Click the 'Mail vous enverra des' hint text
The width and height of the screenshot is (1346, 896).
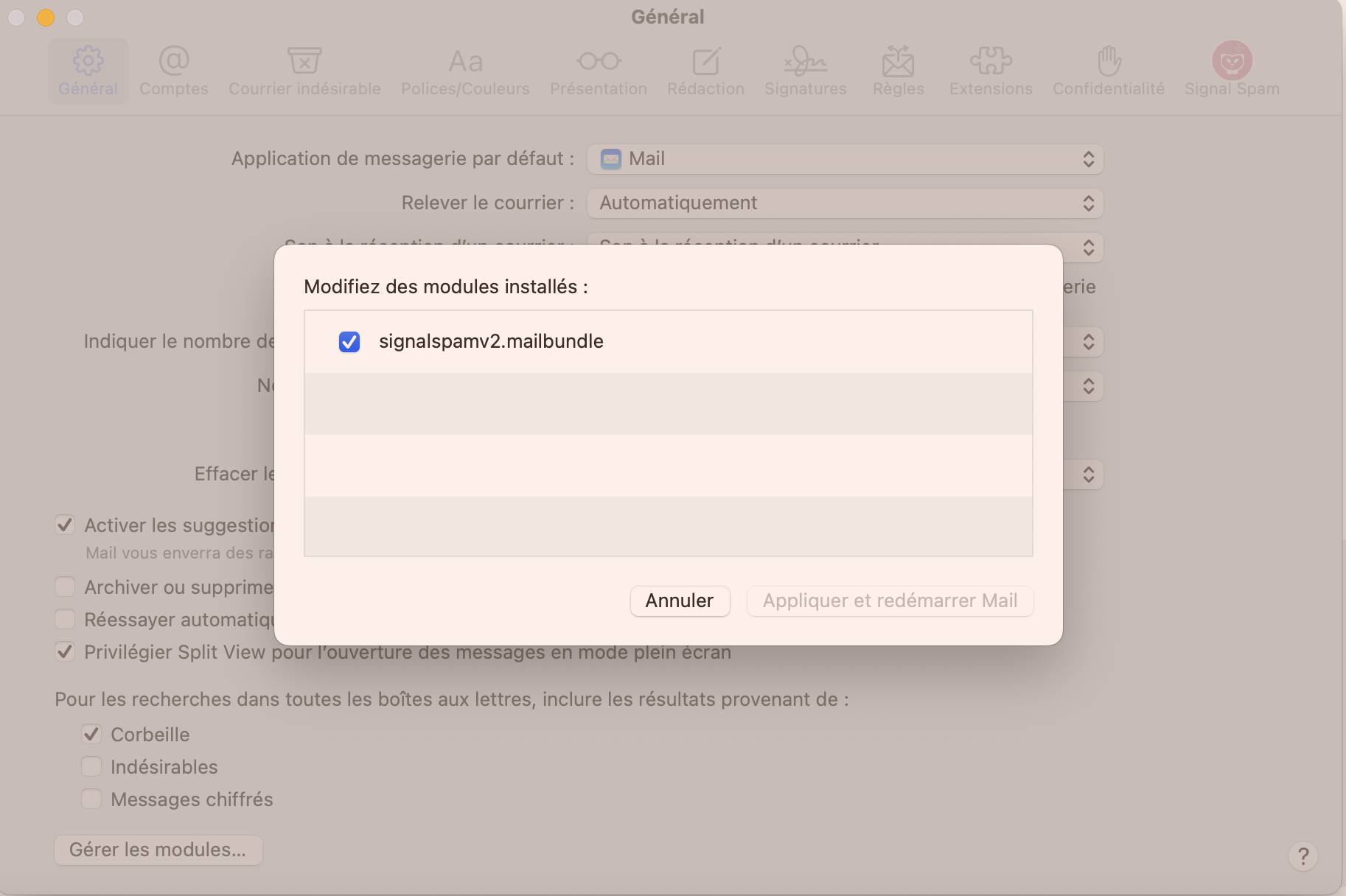point(180,553)
